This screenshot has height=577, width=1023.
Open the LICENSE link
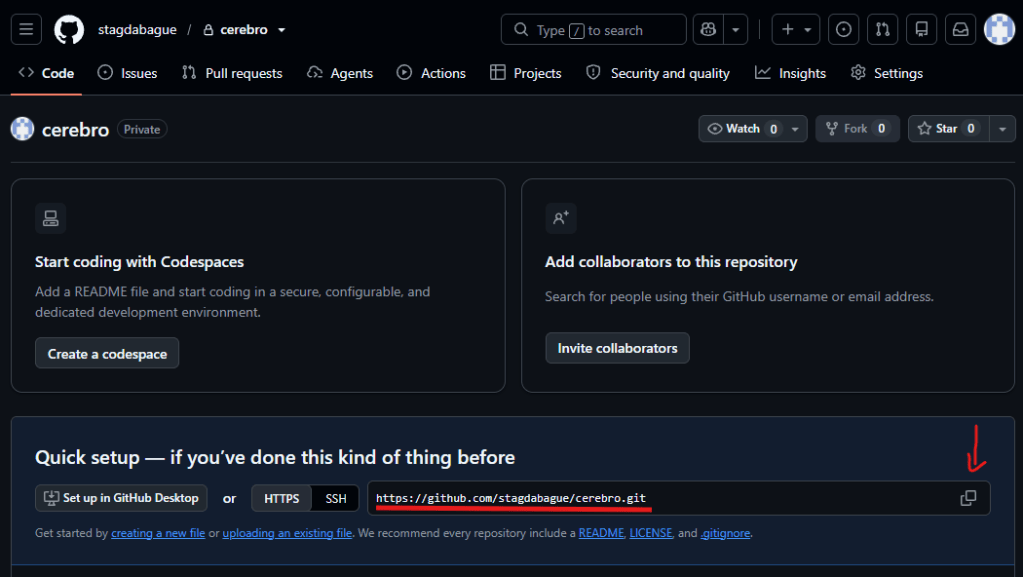(x=650, y=533)
